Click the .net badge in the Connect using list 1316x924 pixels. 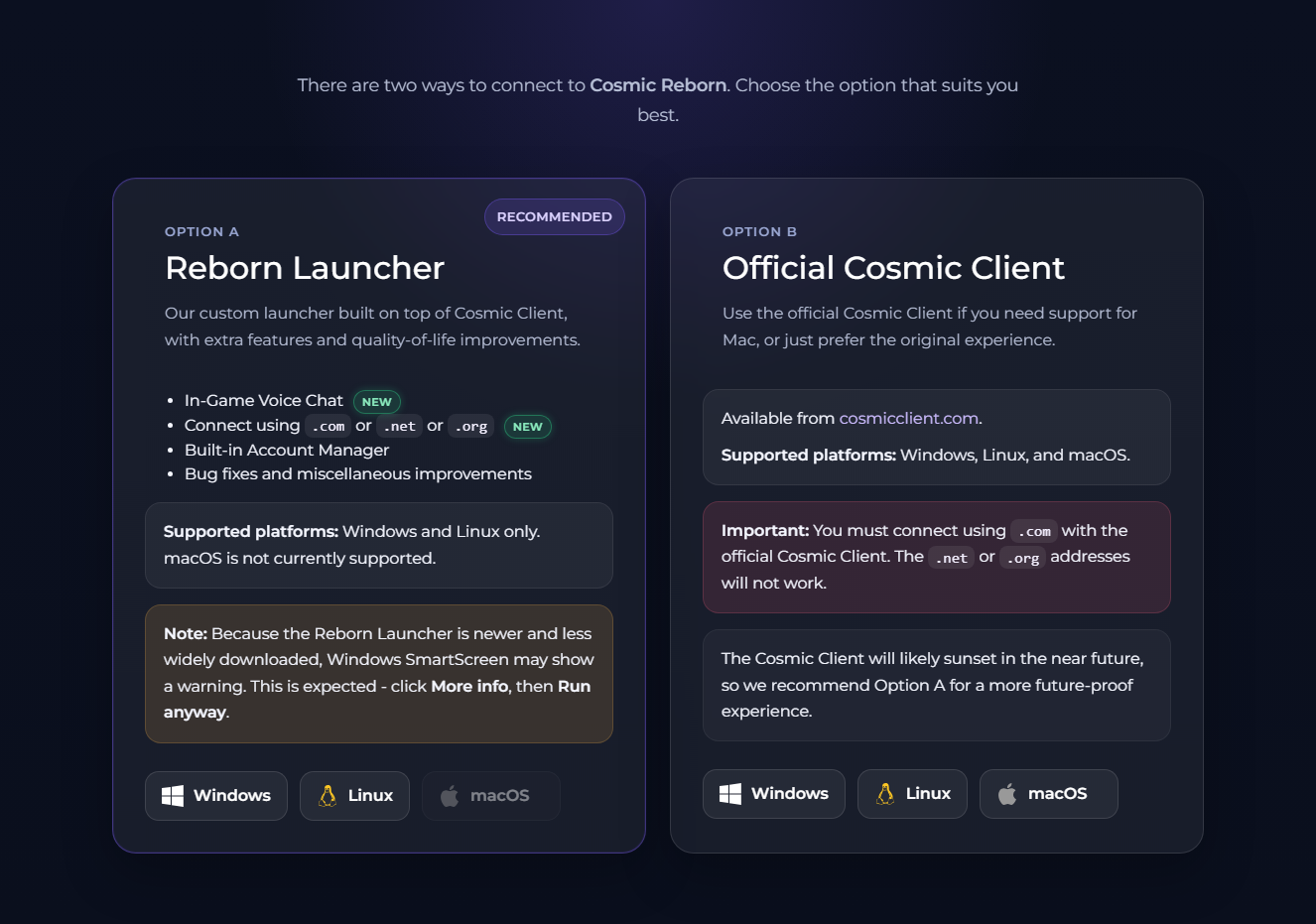pyautogui.click(x=399, y=426)
